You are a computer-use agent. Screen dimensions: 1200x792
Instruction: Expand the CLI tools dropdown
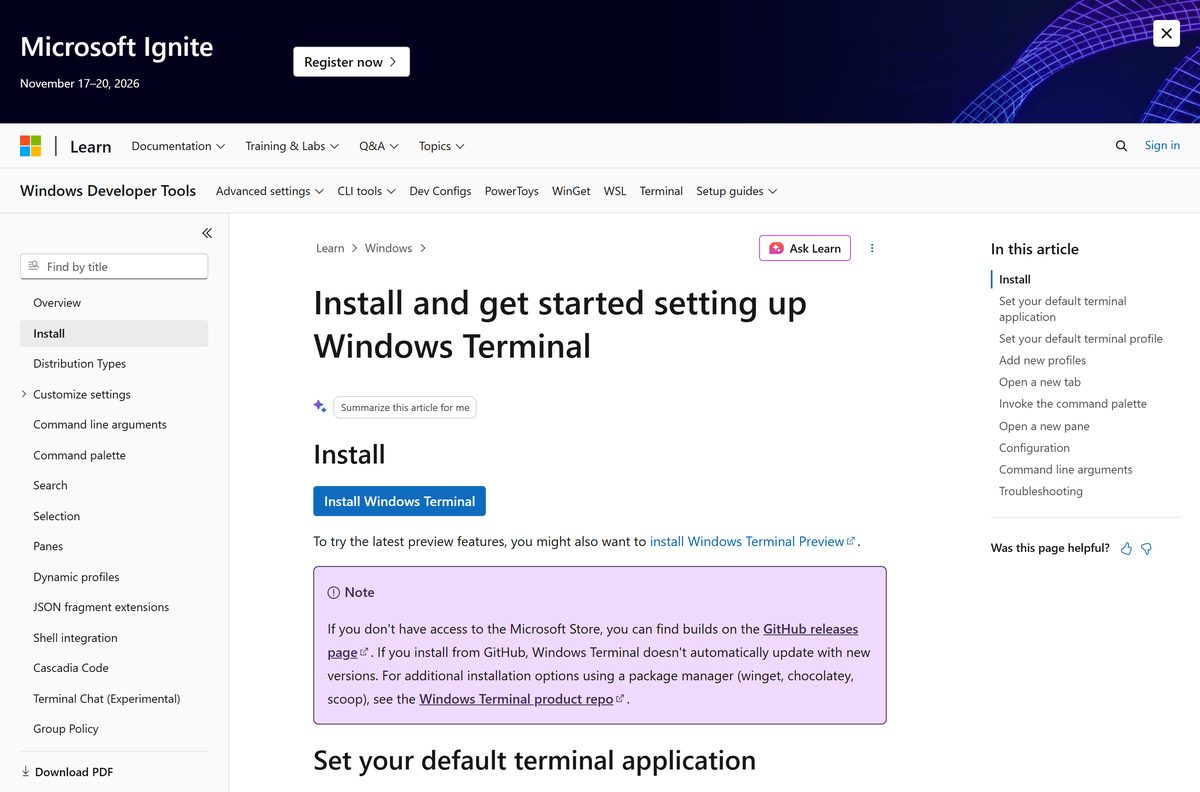pyautogui.click(x=366, y=191)
